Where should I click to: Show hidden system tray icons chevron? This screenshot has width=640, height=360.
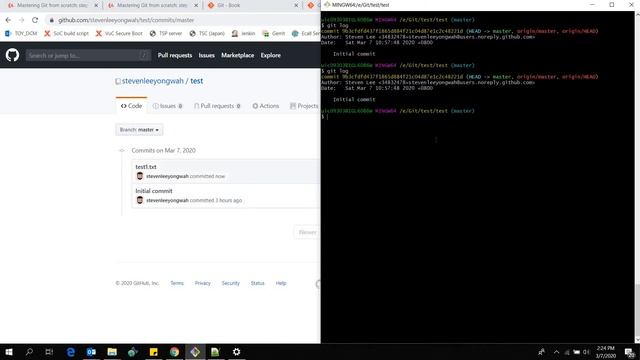click(556, 352)
